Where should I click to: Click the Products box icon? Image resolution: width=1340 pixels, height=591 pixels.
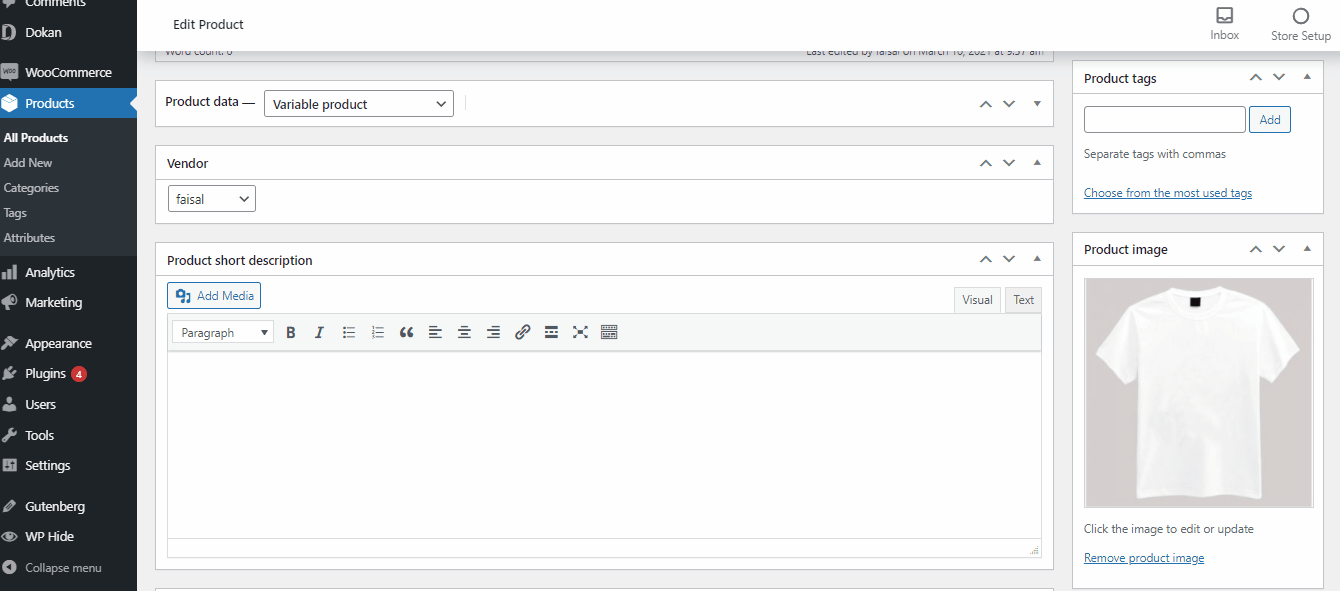(9, 103)
